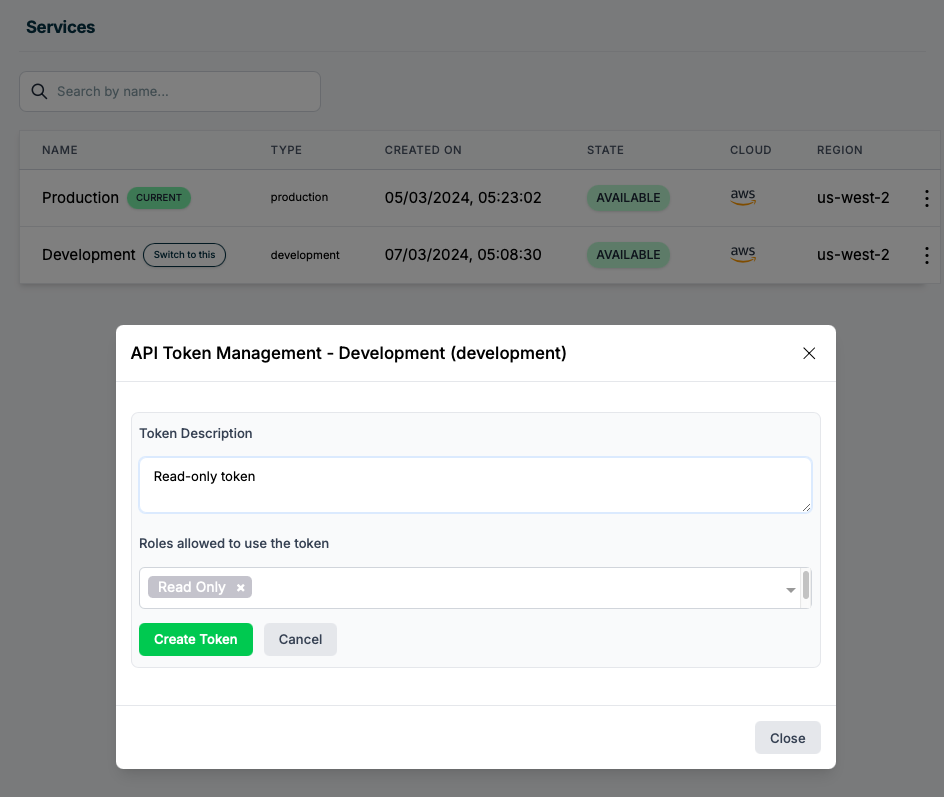Open the Development row kebab menu
Viewport: 944px width, 797px height.
coord(927,255)
